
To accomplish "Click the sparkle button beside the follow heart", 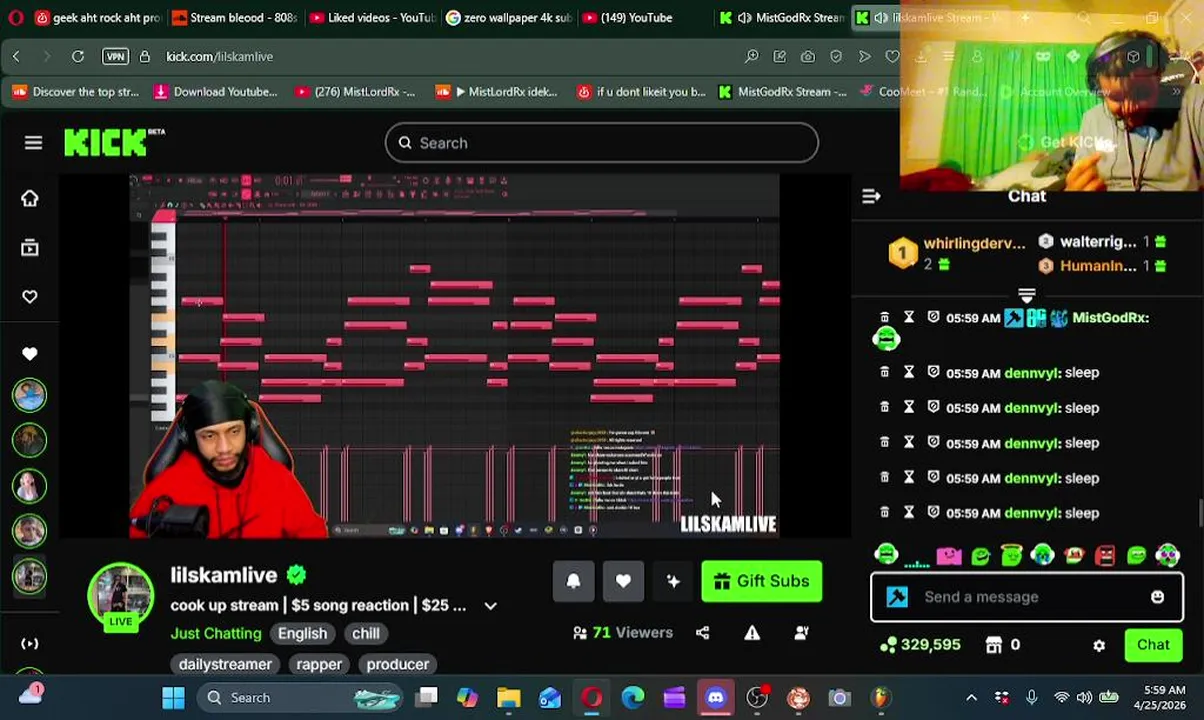I will click(673, 581).
